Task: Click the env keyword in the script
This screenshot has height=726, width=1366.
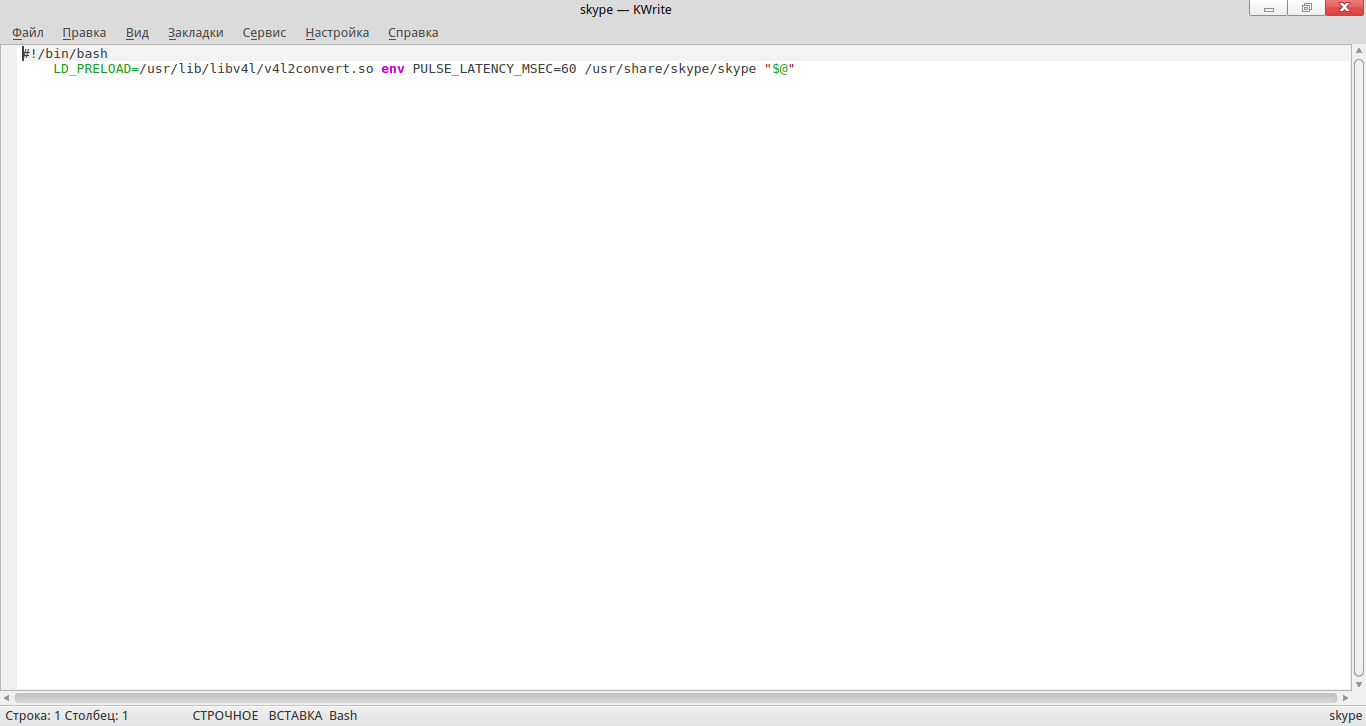Action: click(393, 69)
